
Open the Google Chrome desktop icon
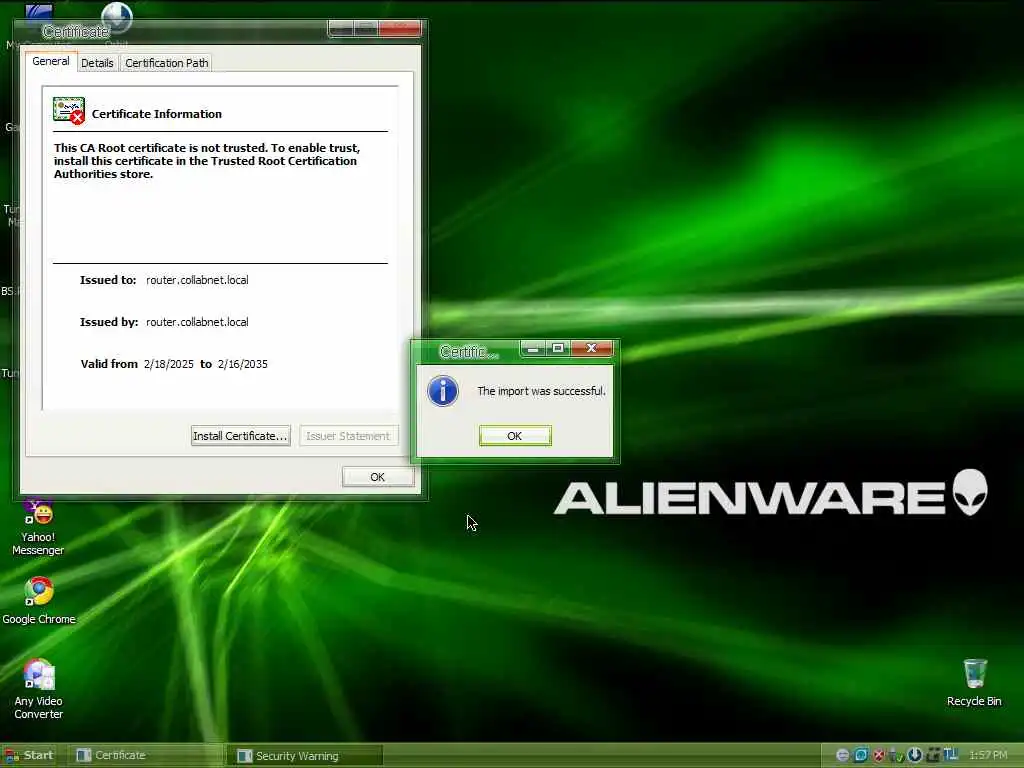coord(39,601)
